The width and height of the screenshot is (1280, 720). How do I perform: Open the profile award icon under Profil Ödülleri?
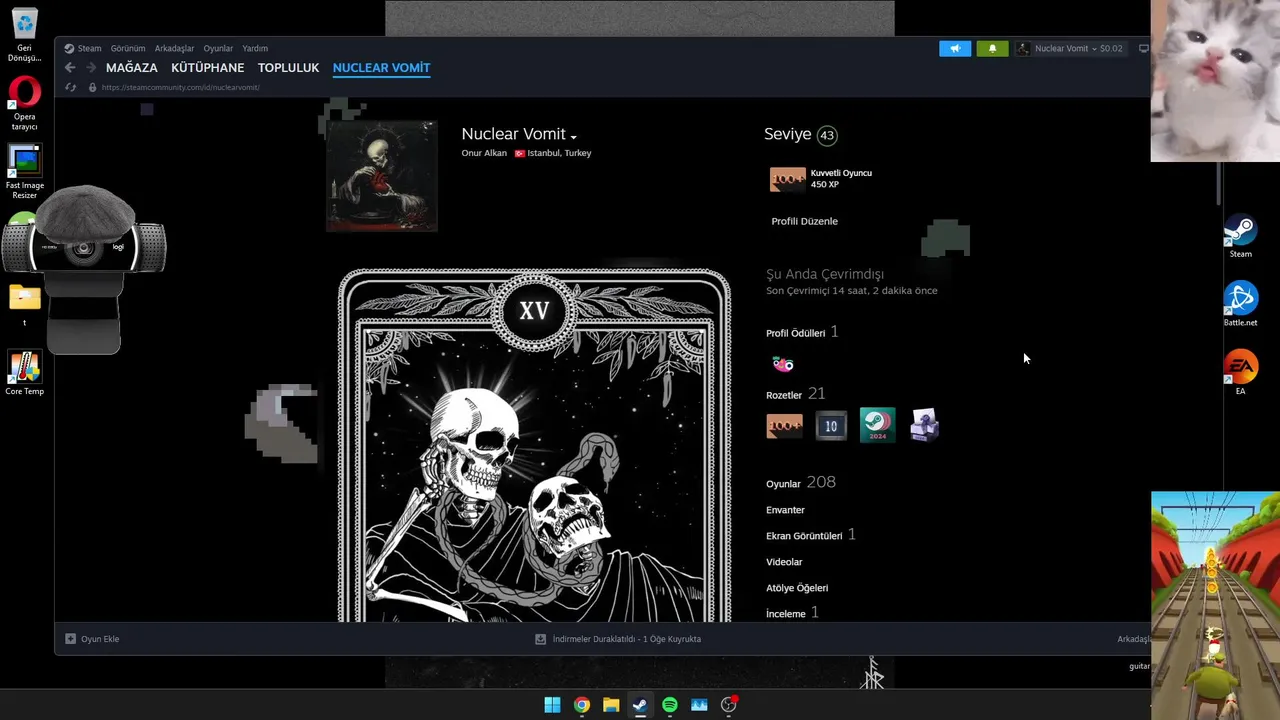point(782,364)
